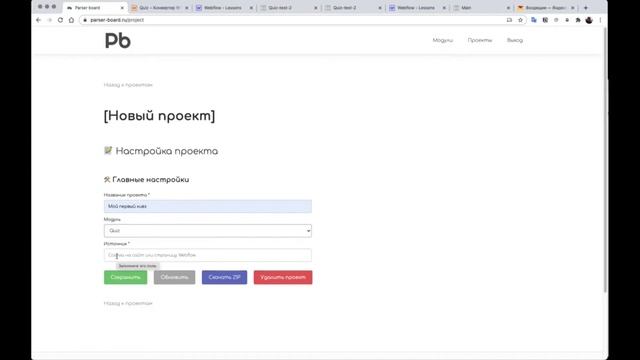Close the Main tab
The image size is (640, 360).
pyautogui.click(x=508, y=8)
